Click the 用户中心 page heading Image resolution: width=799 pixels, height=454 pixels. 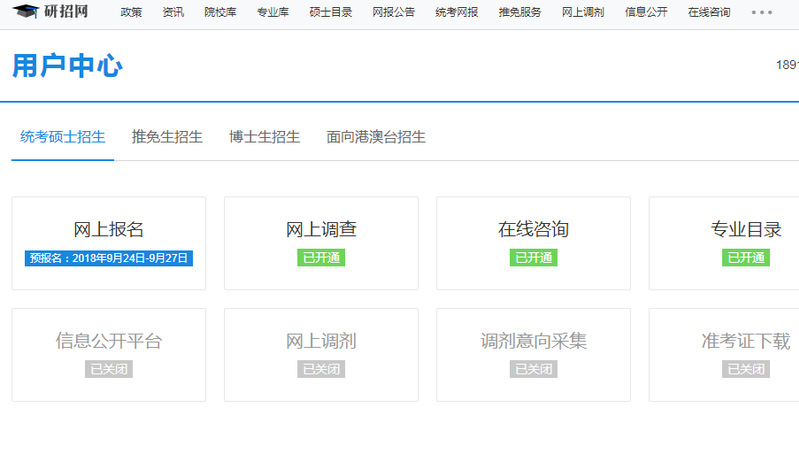click(x=67, y=66)
